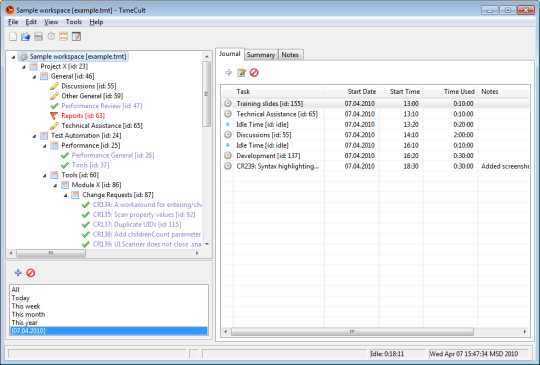Collapse the Tools [id: 60] node
Image resolution: width=540 pixels, height=365 pixels.
44,176
